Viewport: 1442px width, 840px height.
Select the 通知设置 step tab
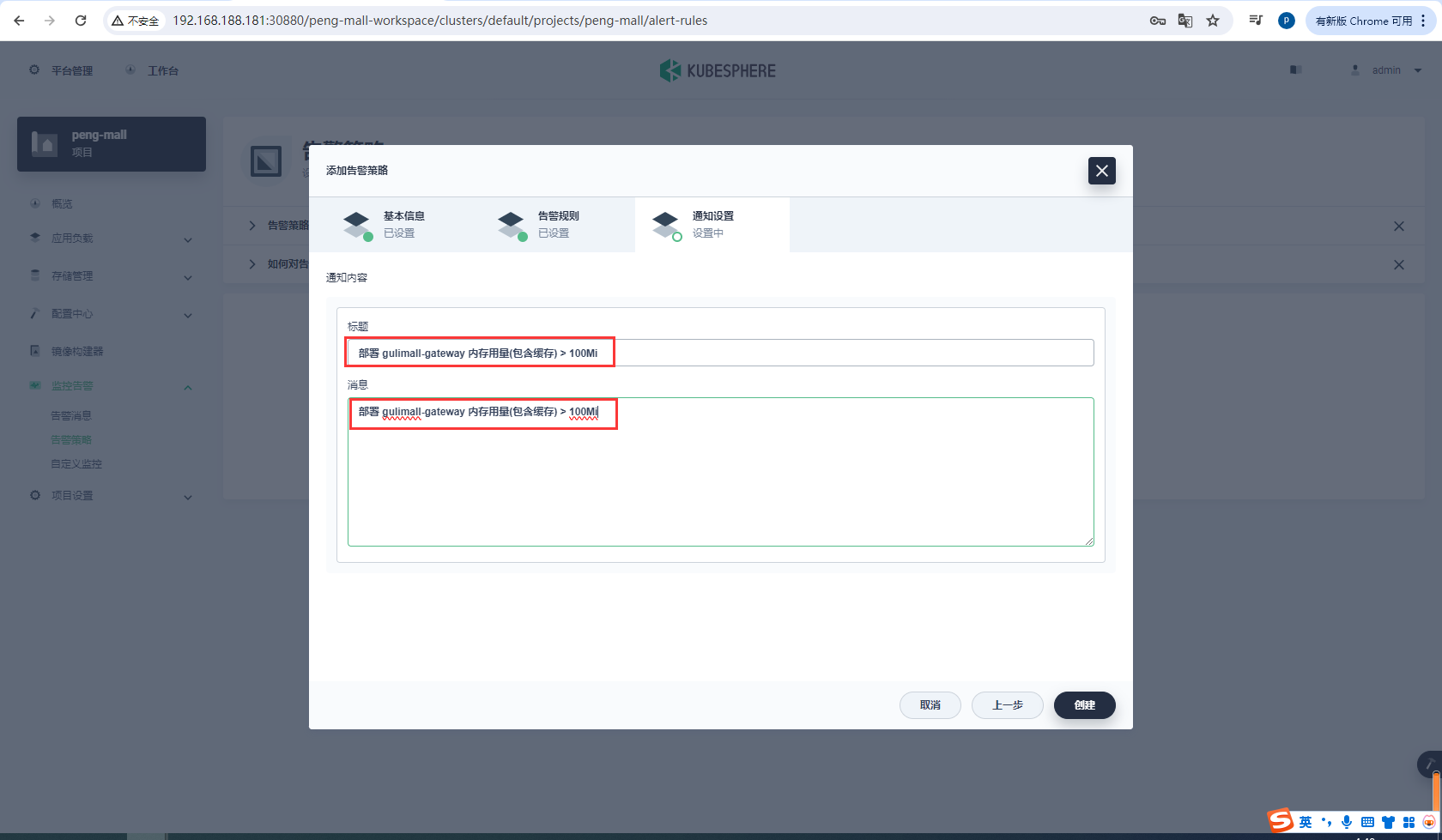712,225
